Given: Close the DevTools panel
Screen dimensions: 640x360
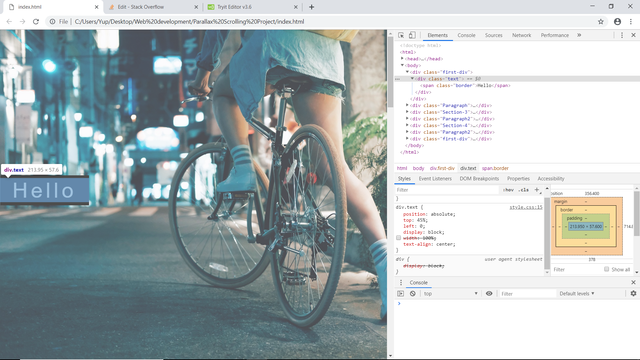Looking at the screenshot, I should (633, 35).
